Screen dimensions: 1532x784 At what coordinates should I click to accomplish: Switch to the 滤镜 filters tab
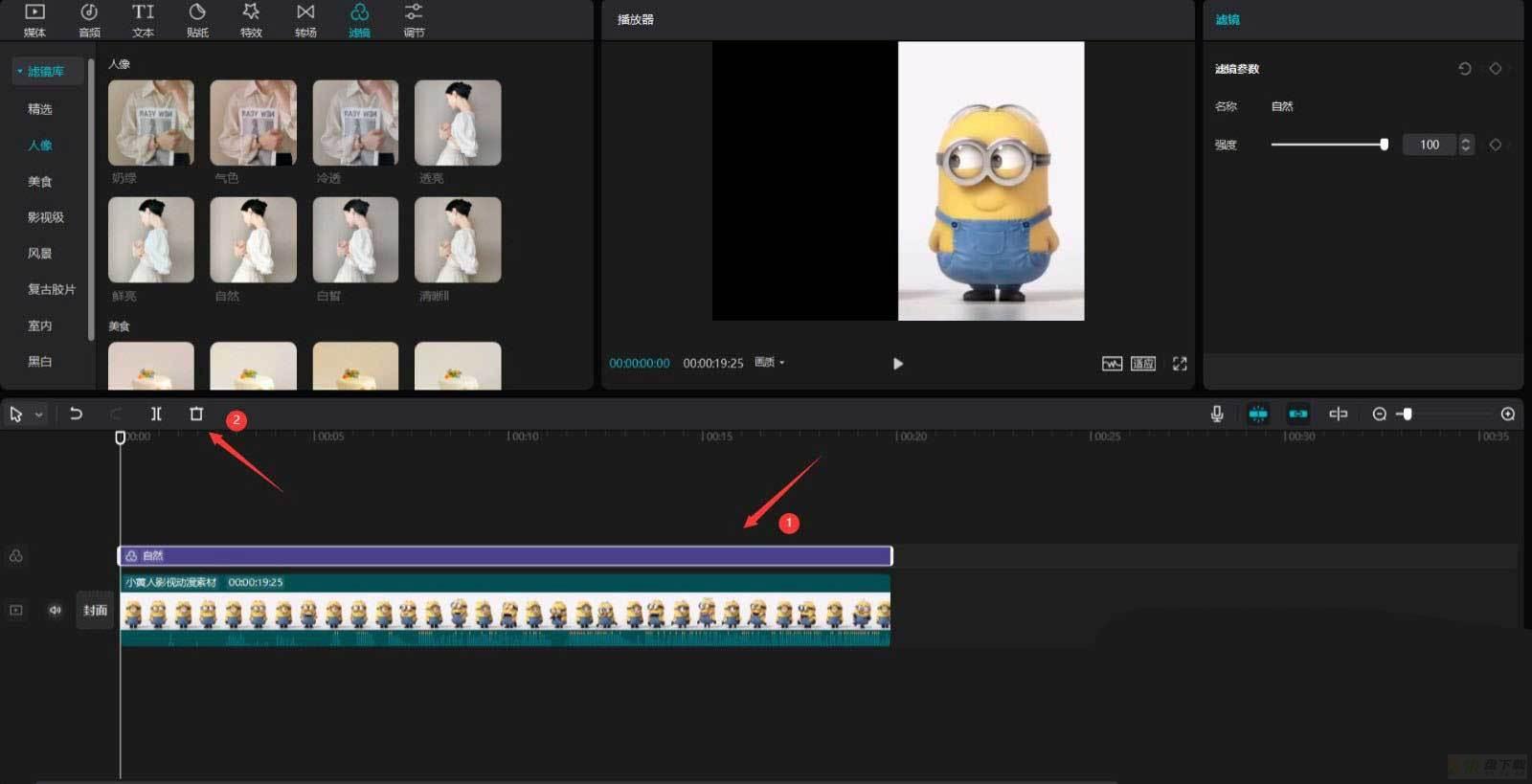point(359,20)
